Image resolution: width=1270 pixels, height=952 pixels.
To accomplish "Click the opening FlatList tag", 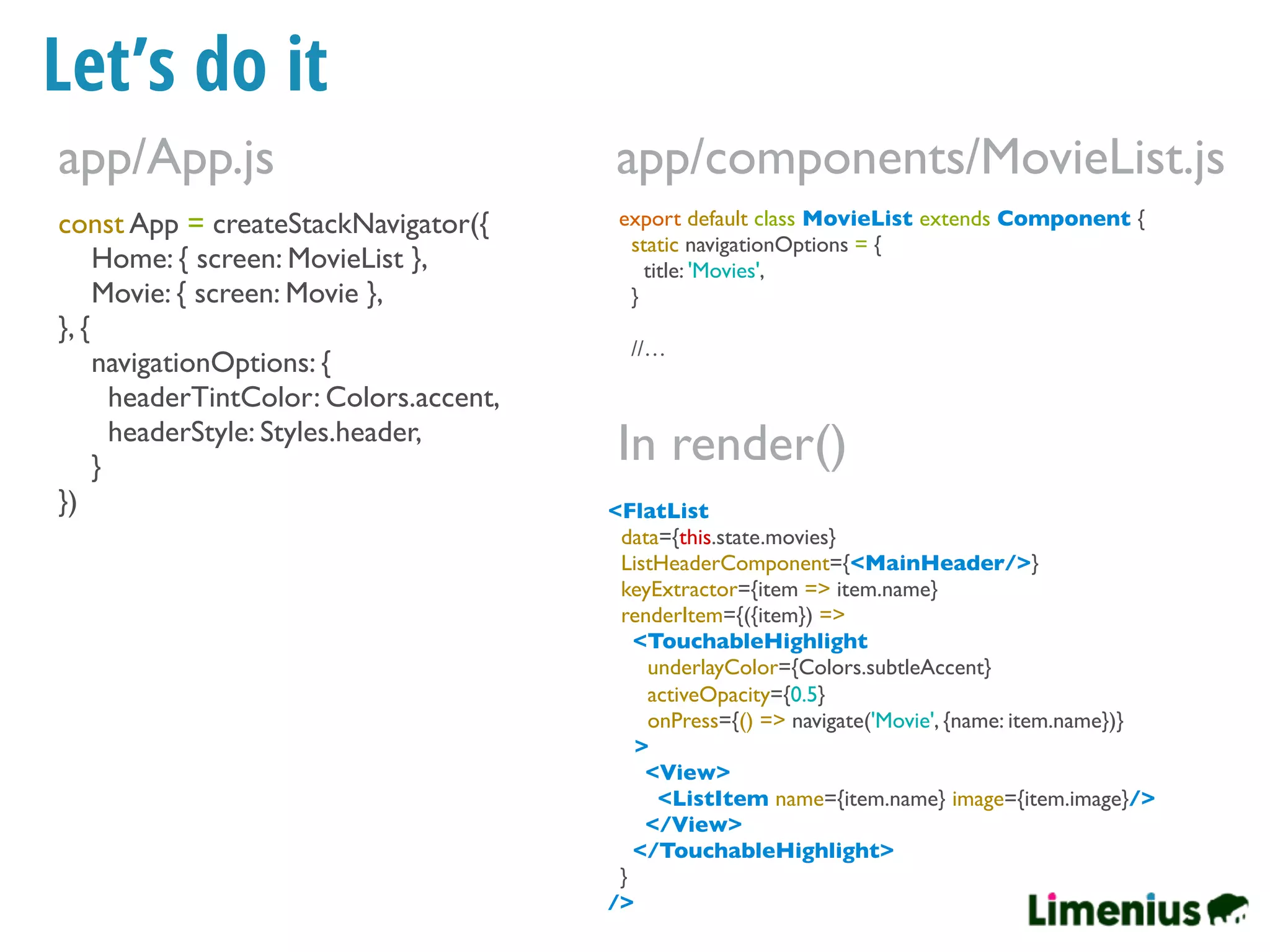I will 658,511.
